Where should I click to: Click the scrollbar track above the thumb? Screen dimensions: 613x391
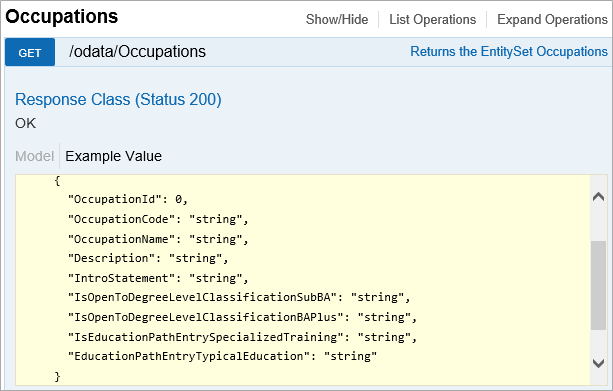(598, 222)
